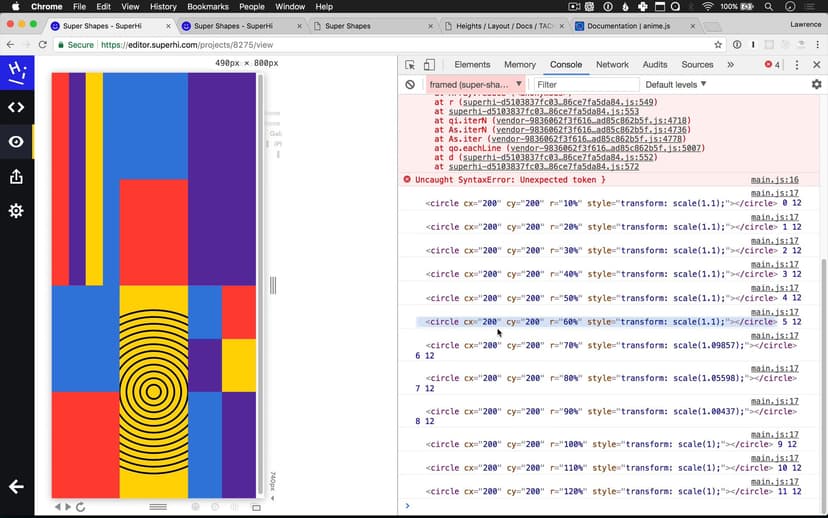Image resolution: width=828 pixels, height=518 pixels.
Task: Toggle the inspect element picker
Action: point(410,65)
